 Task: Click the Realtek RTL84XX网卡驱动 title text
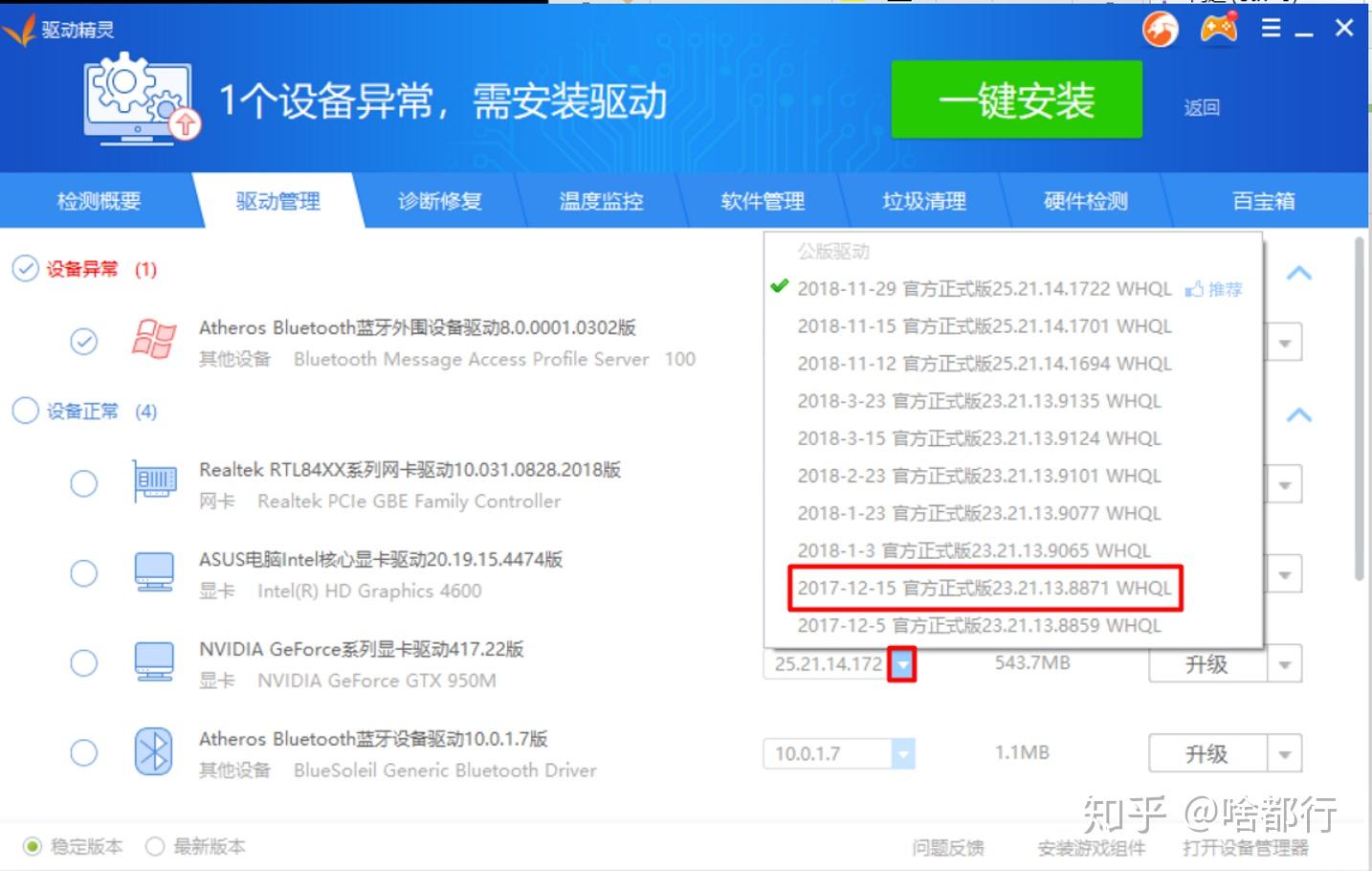tap(409, 470)
